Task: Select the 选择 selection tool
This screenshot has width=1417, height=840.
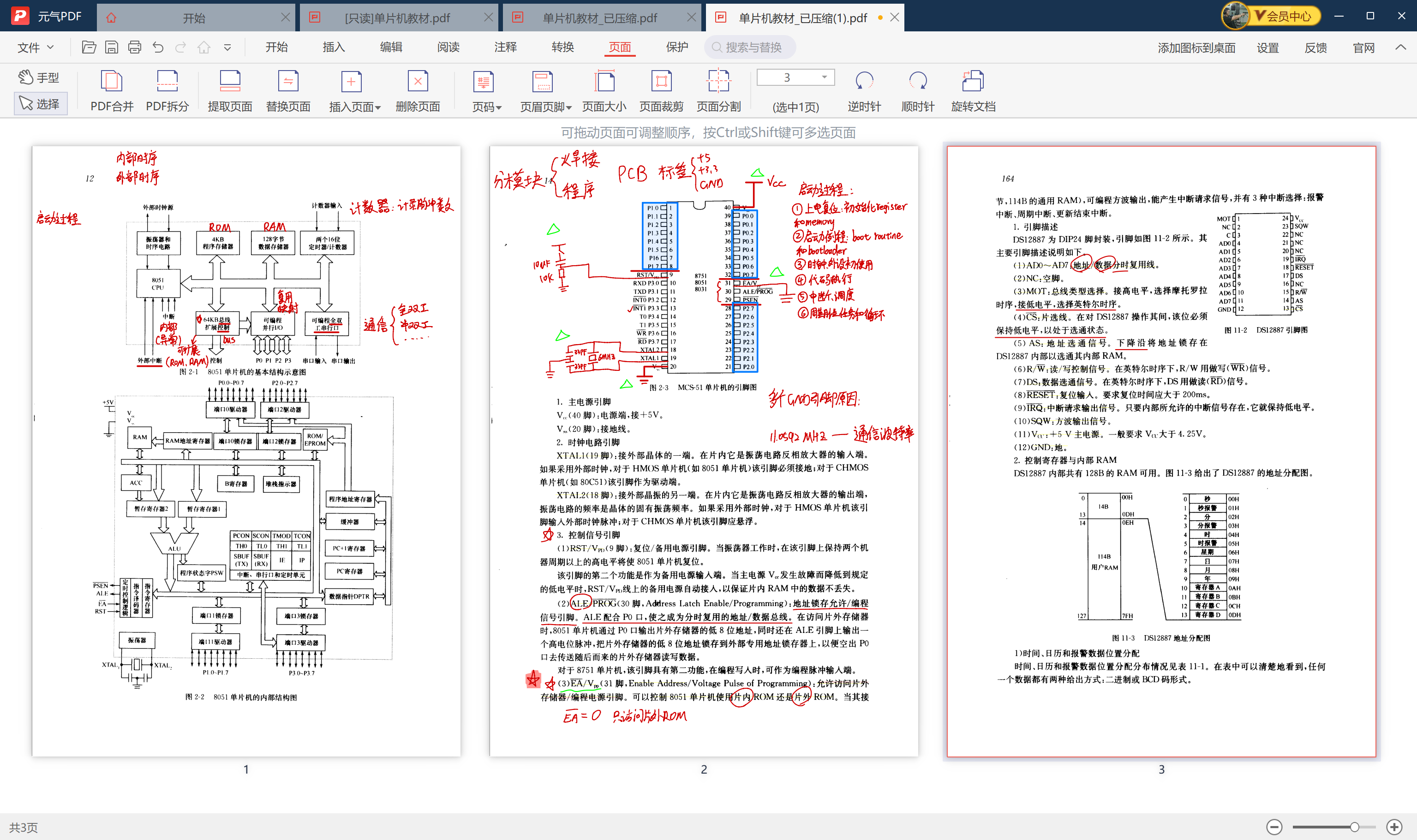Action: [40, 104]
